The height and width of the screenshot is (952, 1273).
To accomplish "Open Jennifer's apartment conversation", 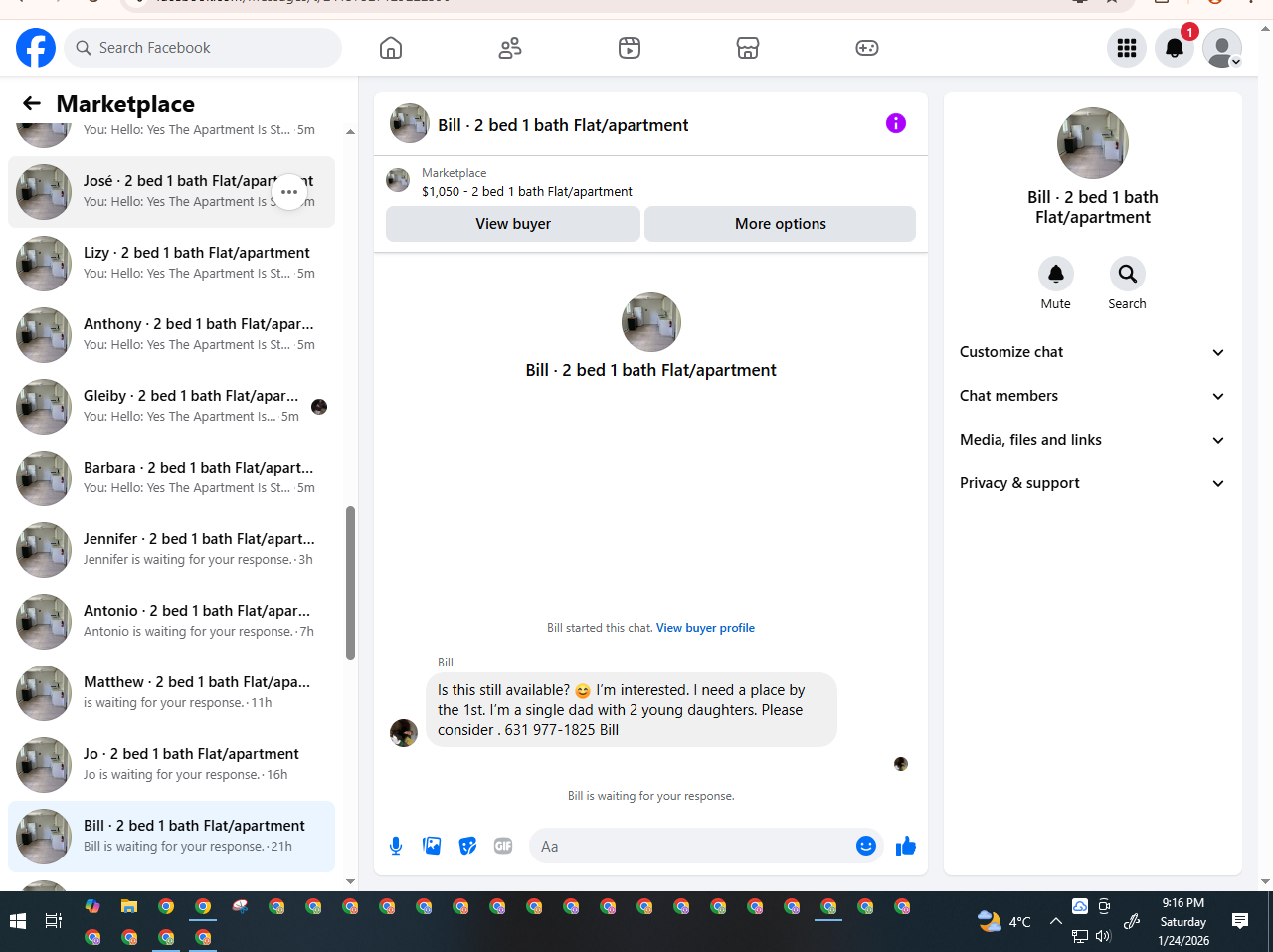I will [171, 550].
